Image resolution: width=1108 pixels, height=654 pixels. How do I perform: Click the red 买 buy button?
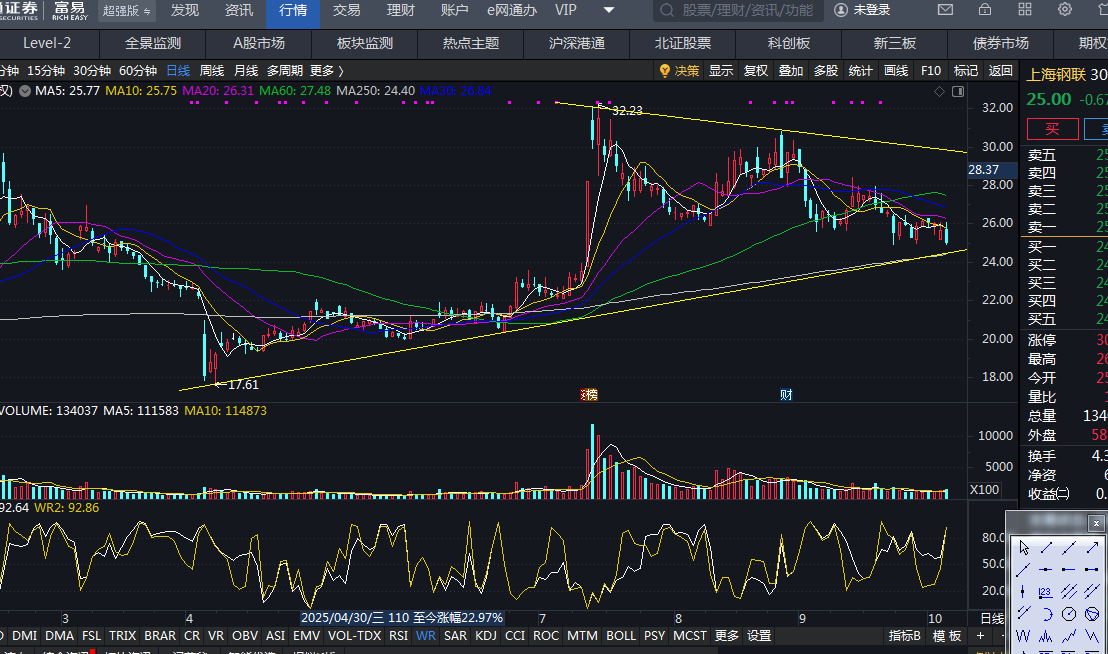tap(1052, 129)
